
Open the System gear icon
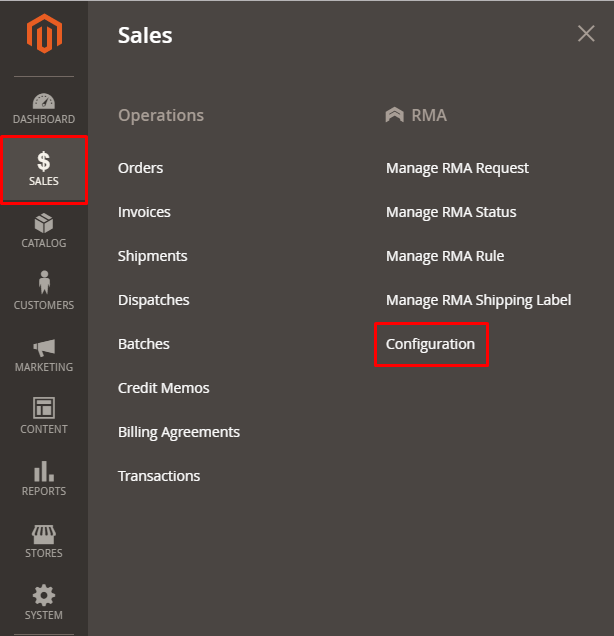tap(44, 596)
